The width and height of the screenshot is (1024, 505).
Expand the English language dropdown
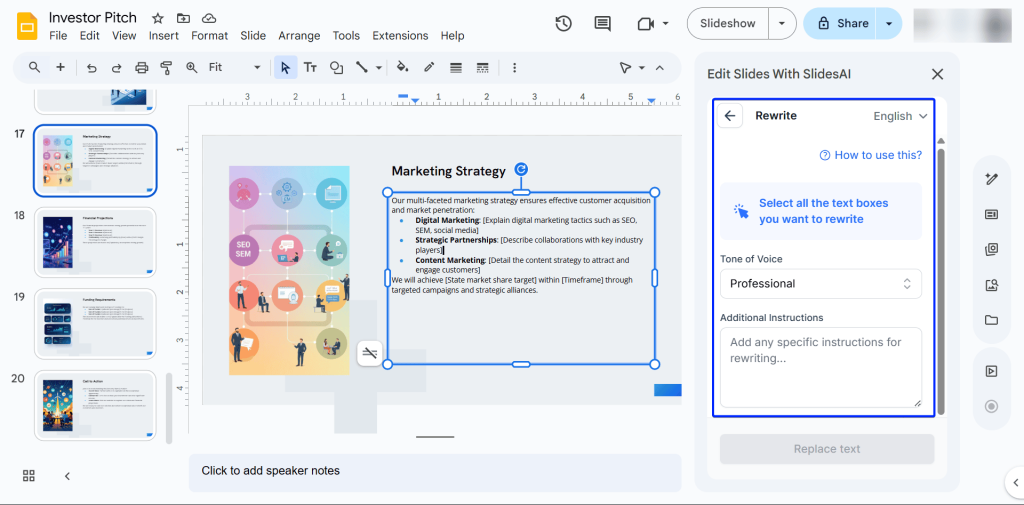click(x=900, y=116)
